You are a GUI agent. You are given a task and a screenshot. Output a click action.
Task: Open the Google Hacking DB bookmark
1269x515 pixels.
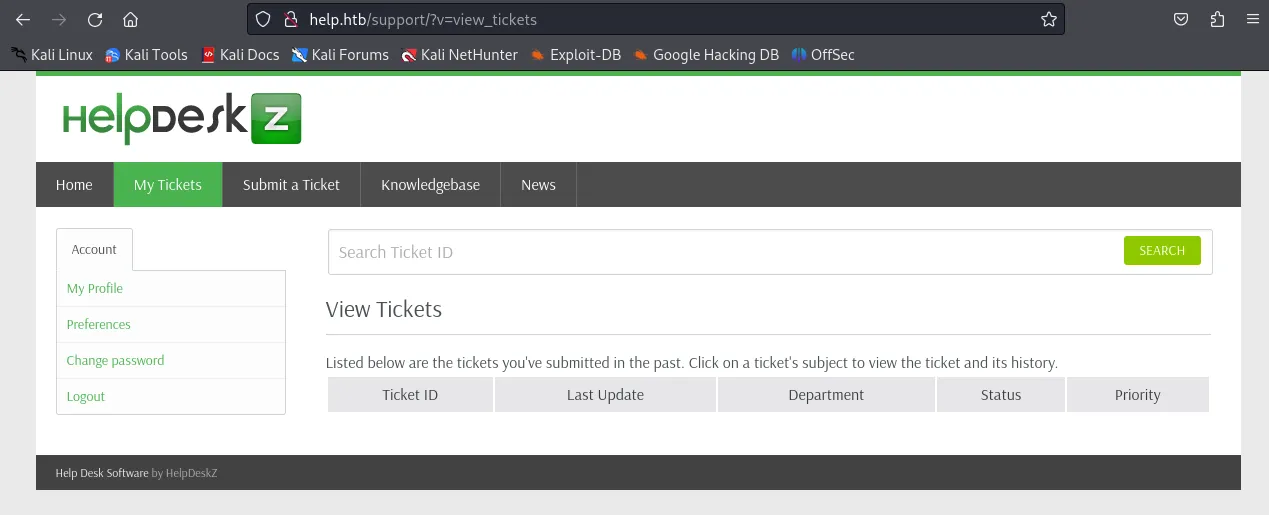tap(706, 55)
